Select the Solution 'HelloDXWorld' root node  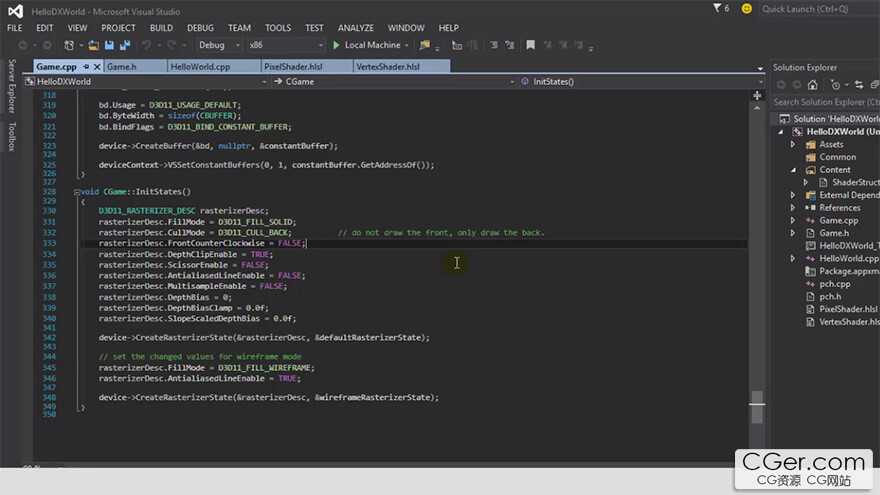click(836, 119)
